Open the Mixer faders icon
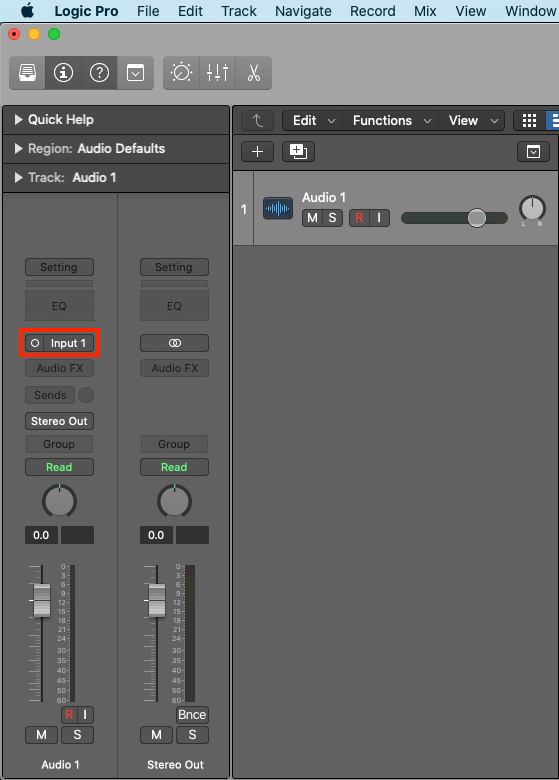This screenshot has width=559, height=780. 217,73
